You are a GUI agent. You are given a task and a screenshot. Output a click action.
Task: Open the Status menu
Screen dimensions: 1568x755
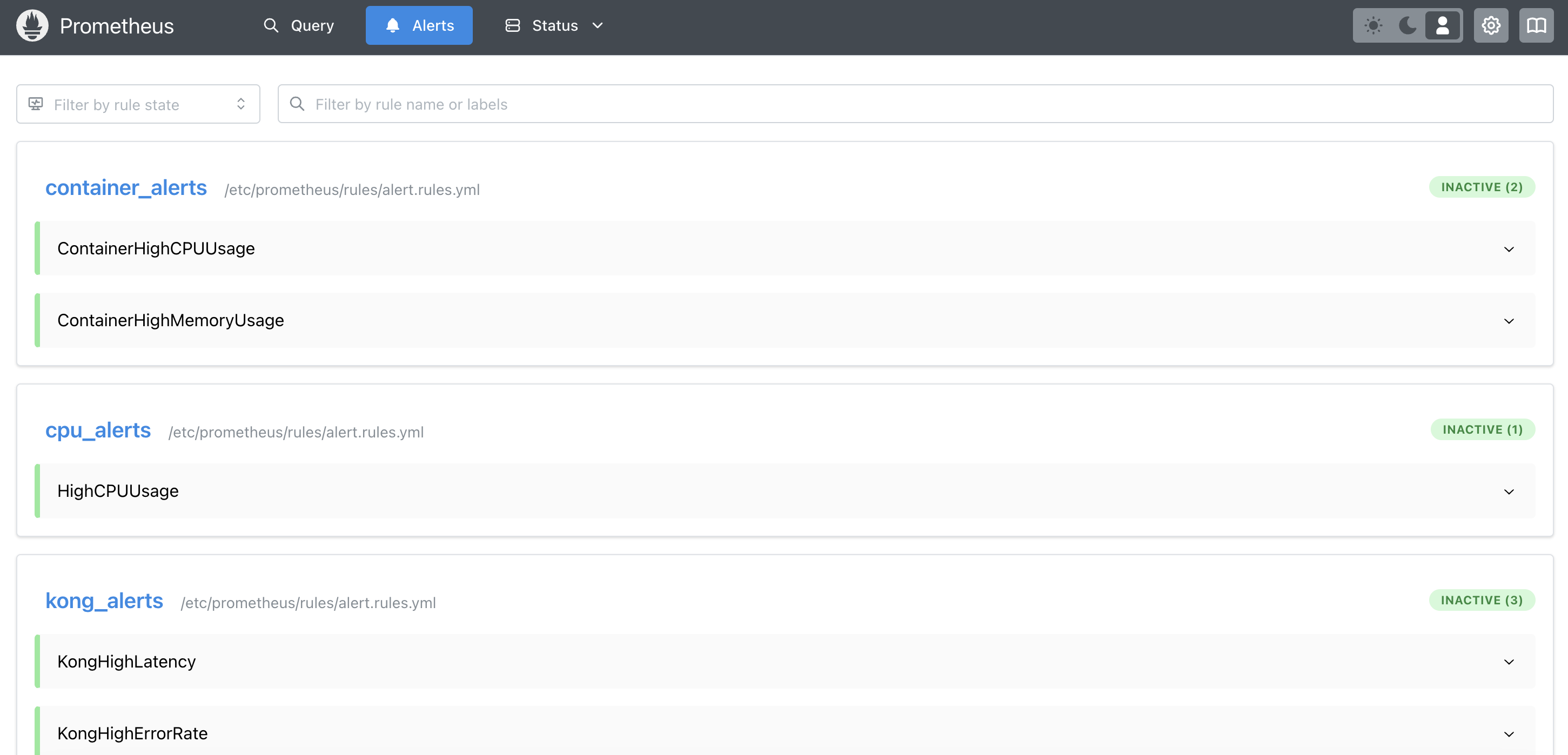(x=554, y=25)
